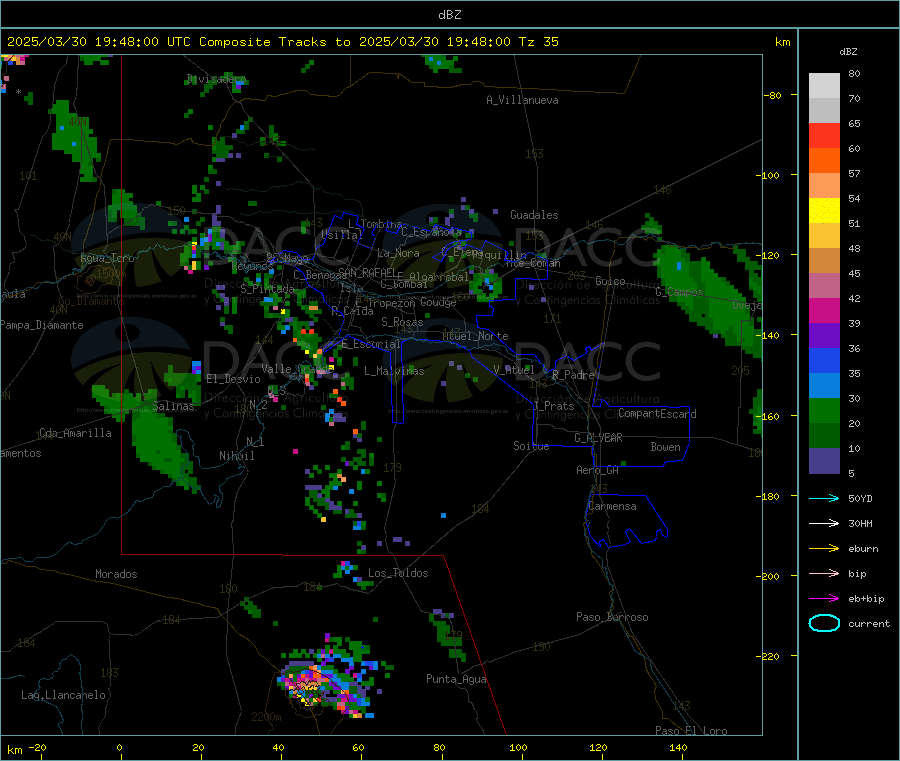
Task: Click the 'Carmensa' map label
Action: click(x=612, y=506)
